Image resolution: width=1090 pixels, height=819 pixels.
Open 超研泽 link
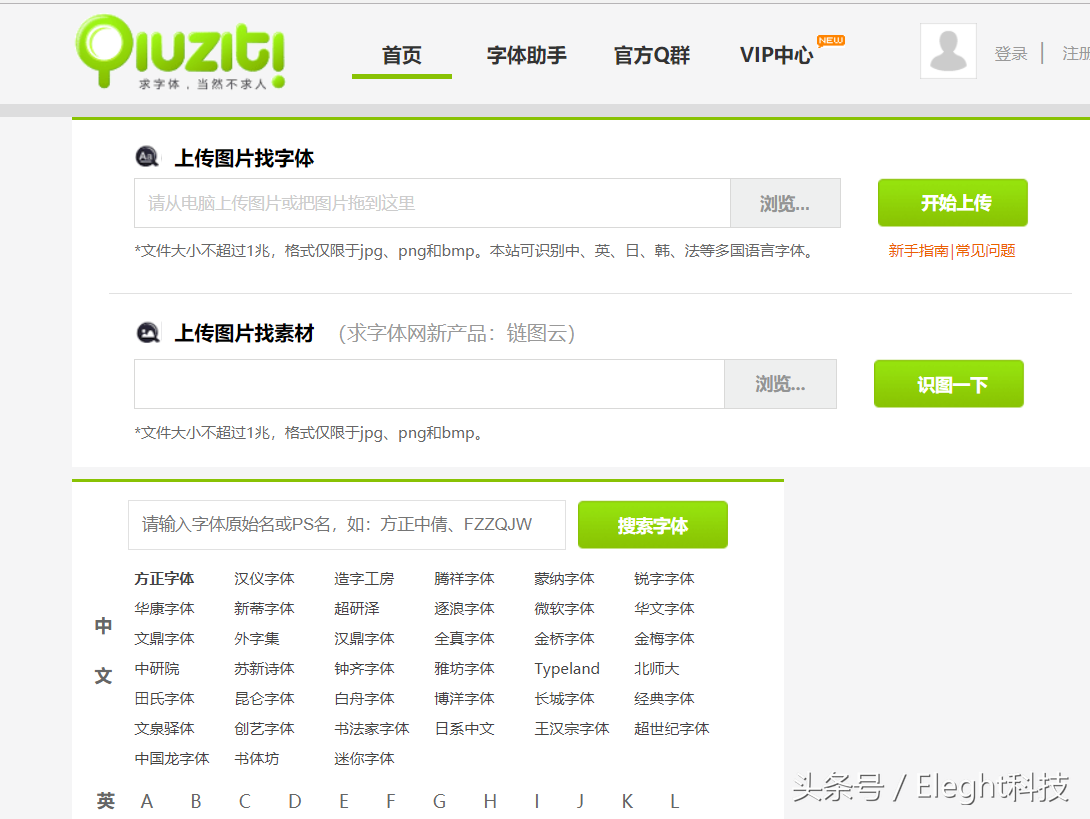(x=357, y=608)
